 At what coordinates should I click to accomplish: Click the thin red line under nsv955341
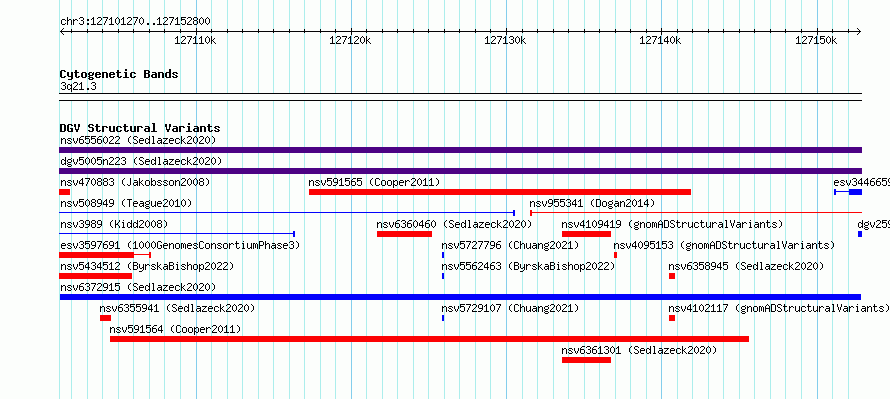click(696, 213)
